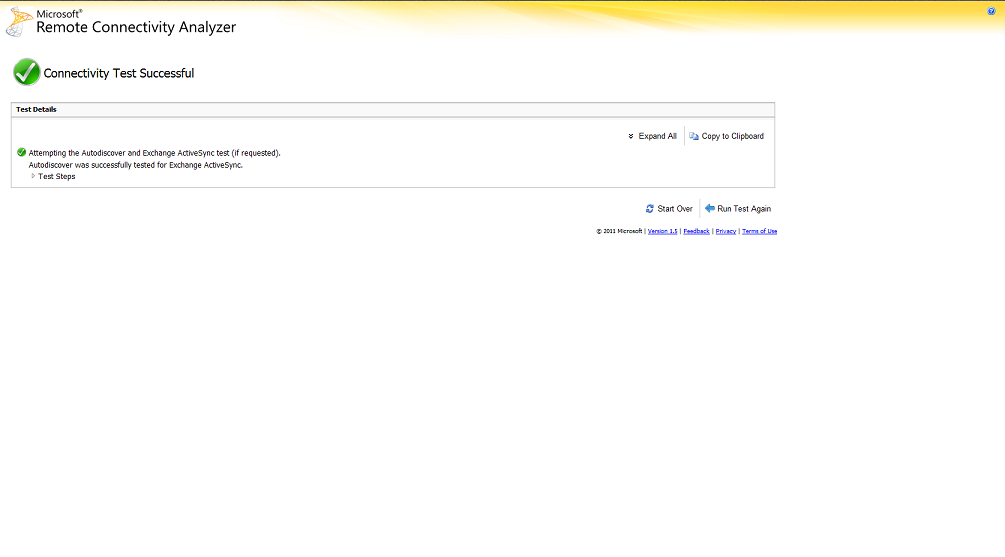Expand the Test Steps tree node
1005x557 pixels.
(x=33, y=176)
